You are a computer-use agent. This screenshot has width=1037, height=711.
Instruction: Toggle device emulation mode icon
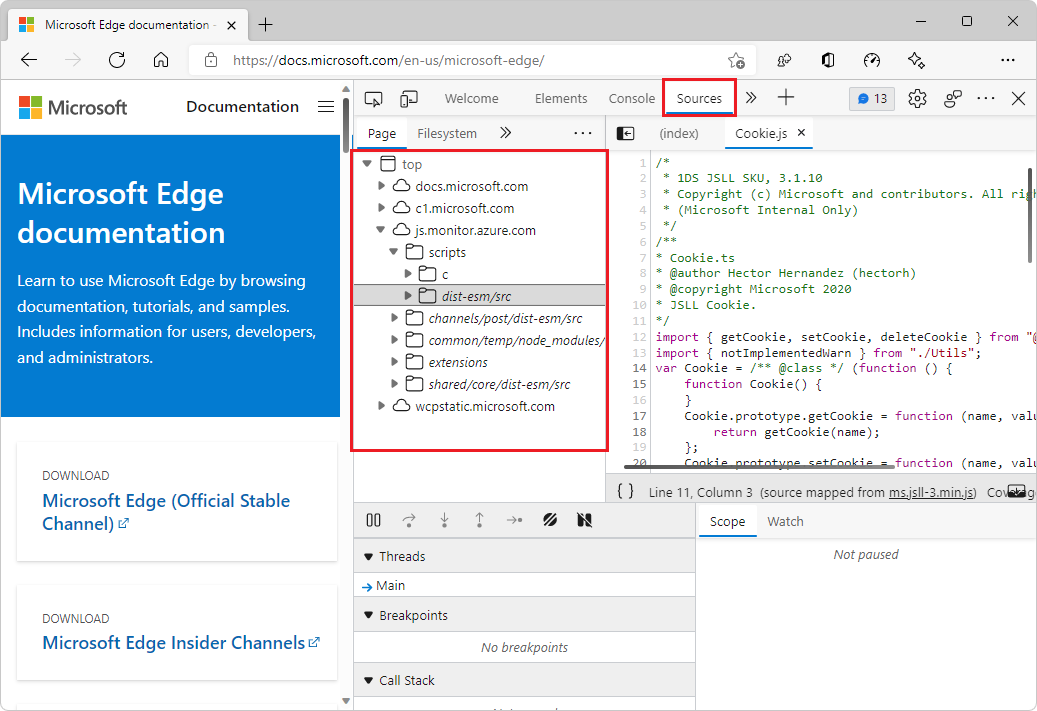(x=409, y=98)
